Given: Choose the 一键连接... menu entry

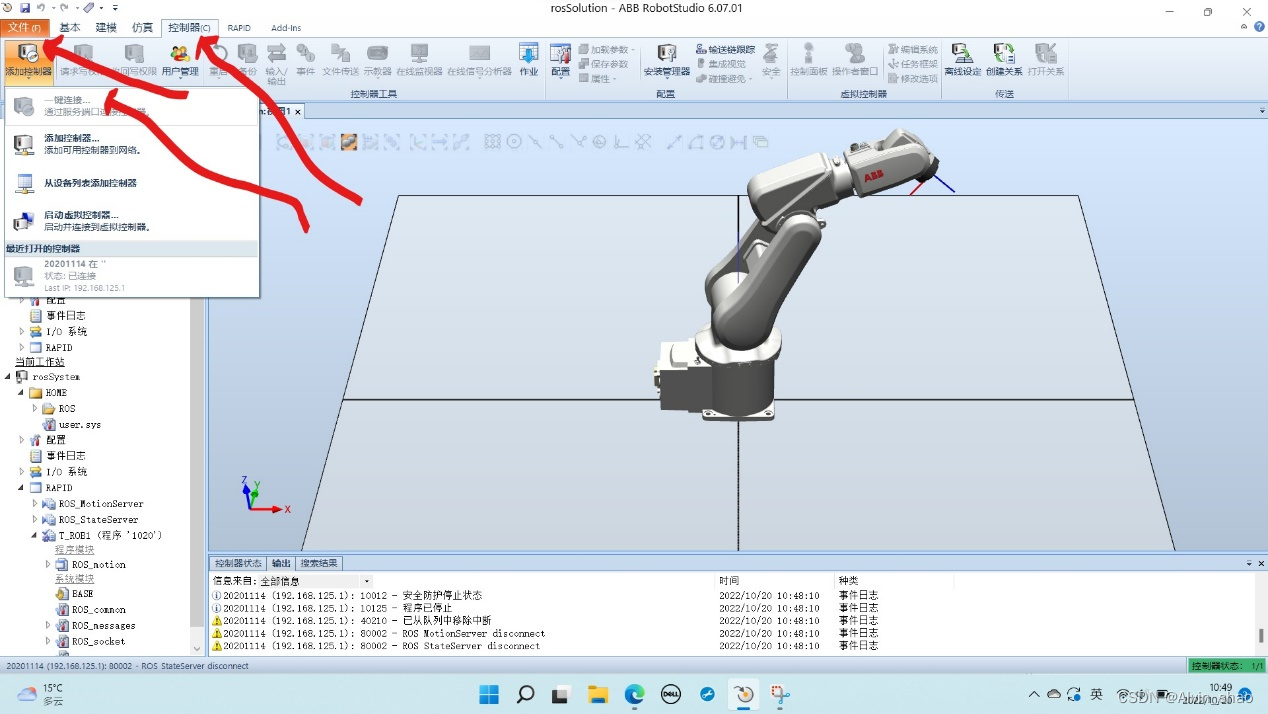Looking at the screenshot, I should pos(132,105).
